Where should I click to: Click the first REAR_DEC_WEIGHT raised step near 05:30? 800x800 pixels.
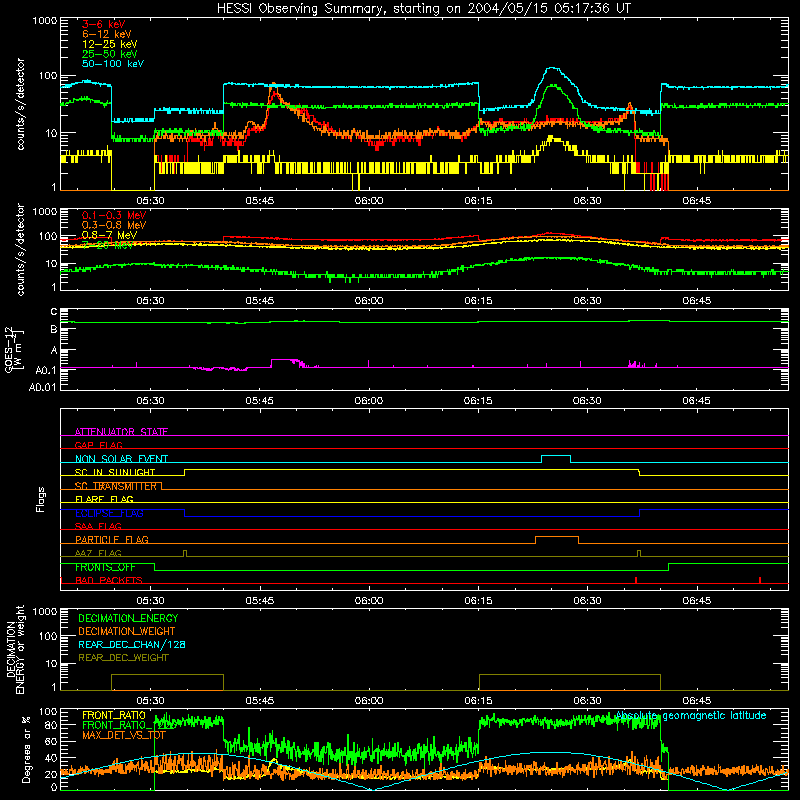(167, 675)
